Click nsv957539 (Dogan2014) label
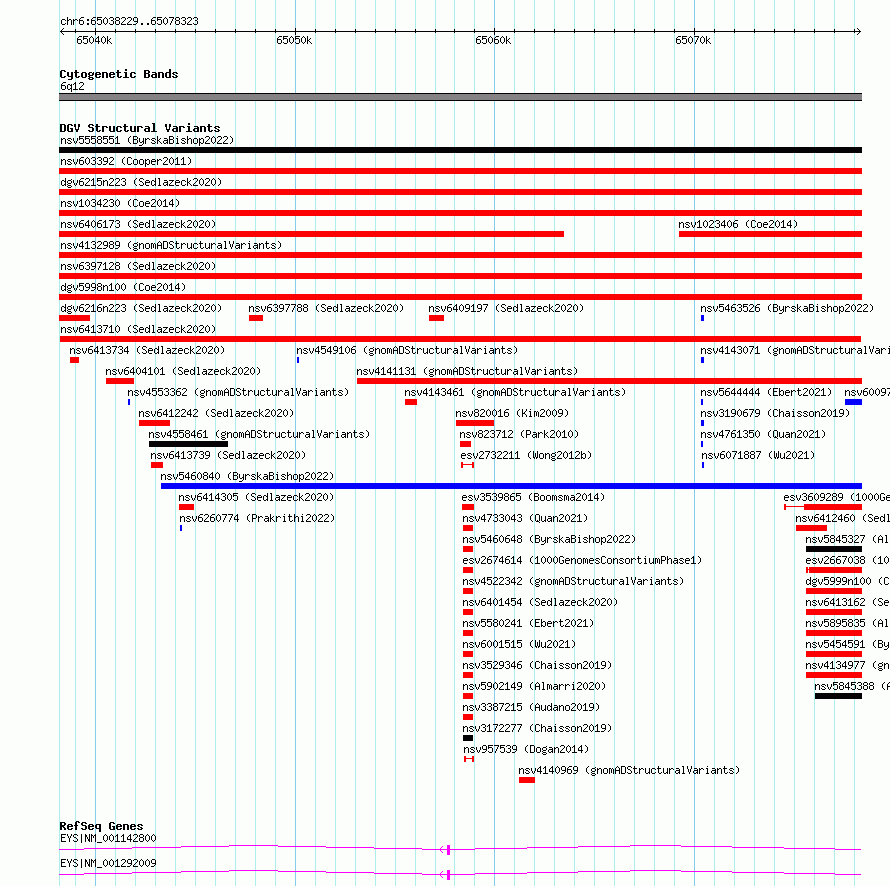Screen dimensions: 890x886 [x=526, y=749]
